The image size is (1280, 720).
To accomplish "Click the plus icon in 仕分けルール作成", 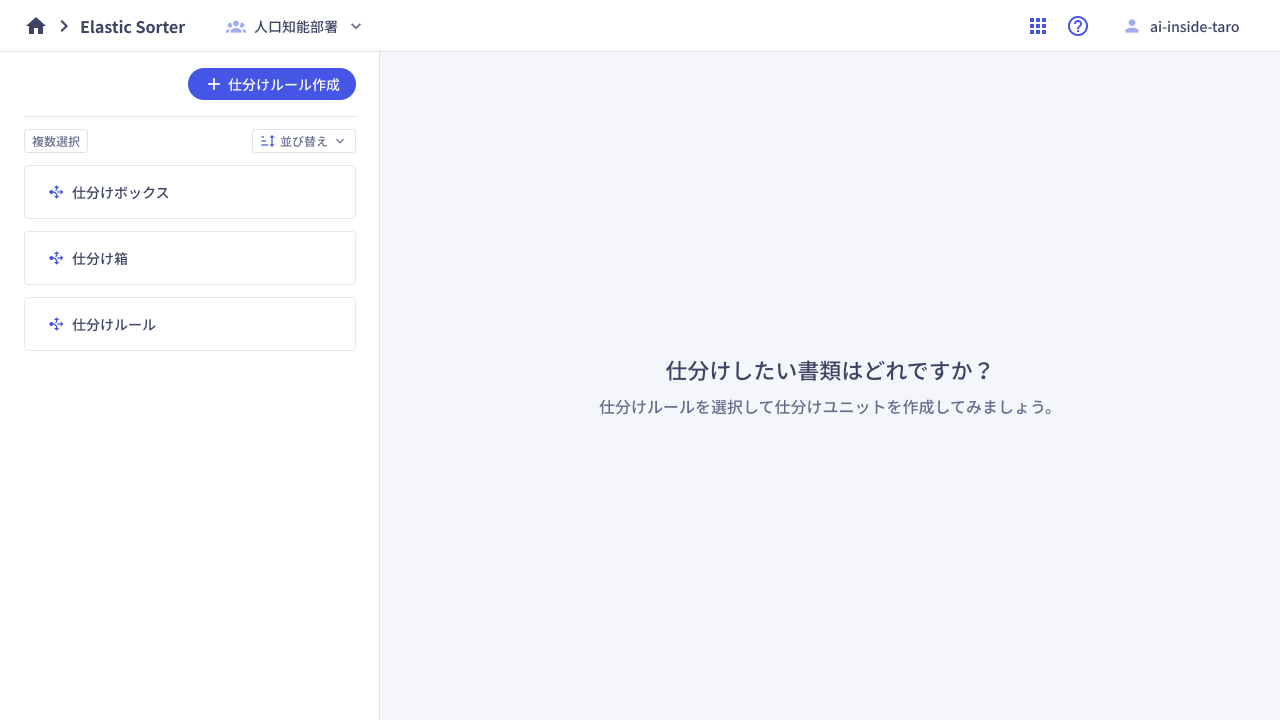I will click(213, 84).
